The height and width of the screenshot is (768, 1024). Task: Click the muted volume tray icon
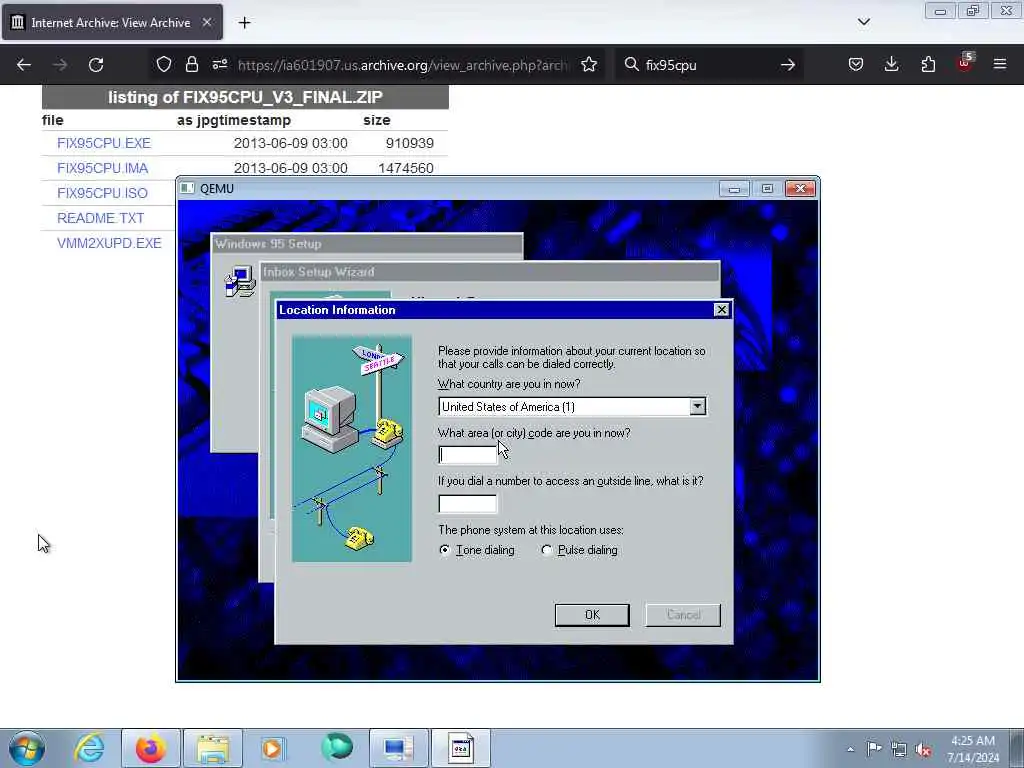click(x=923, y=750)
